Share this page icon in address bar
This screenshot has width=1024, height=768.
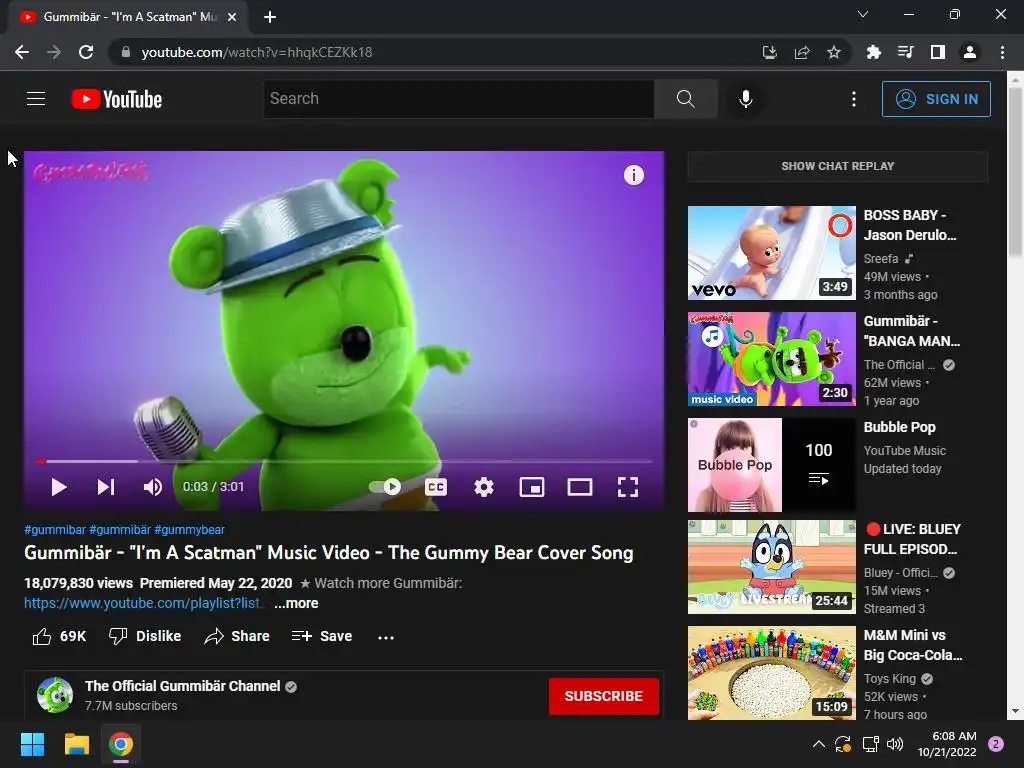(x=802, y=52)
